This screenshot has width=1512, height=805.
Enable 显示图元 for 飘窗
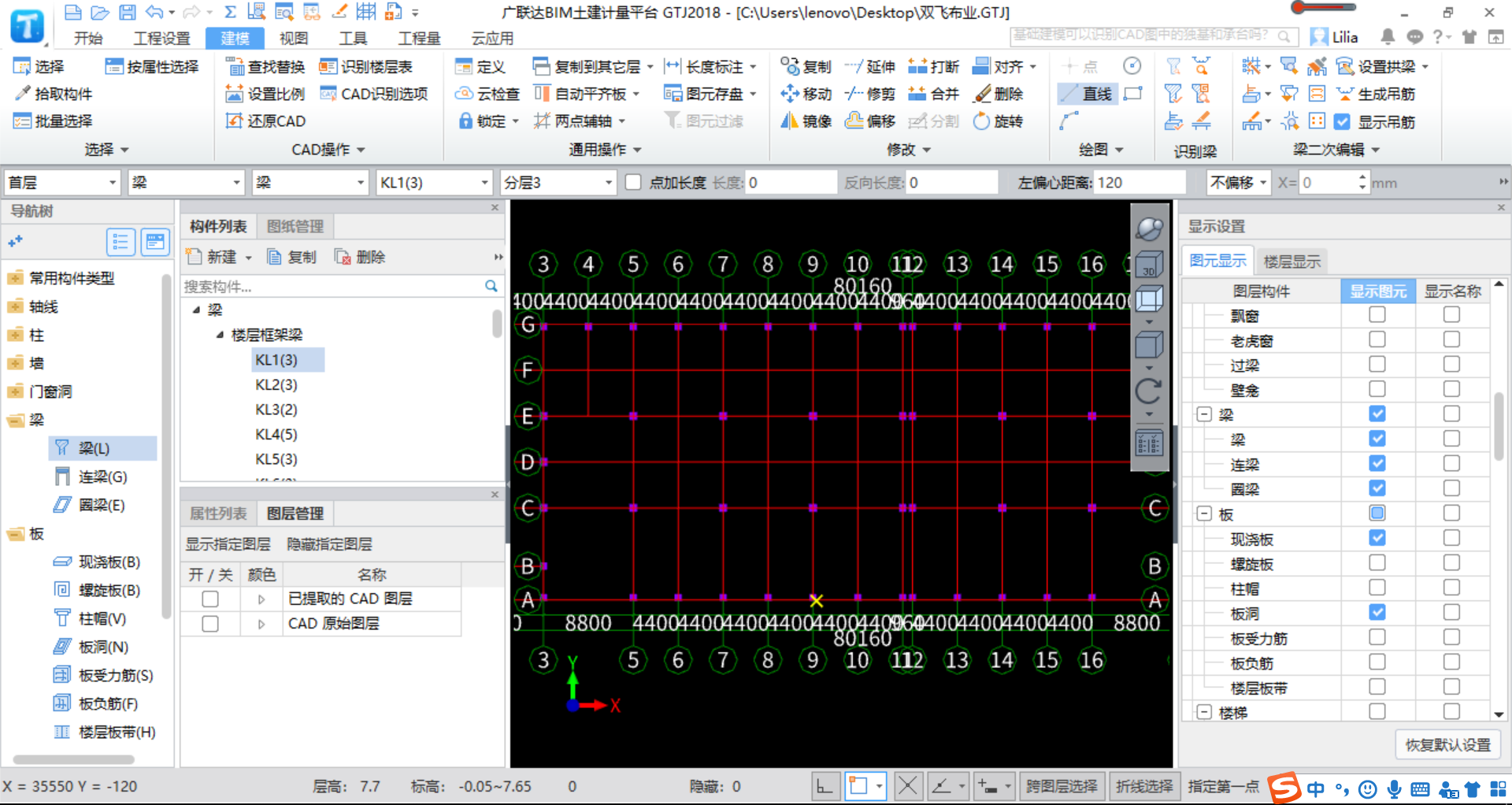click(x=1377, y=315)
